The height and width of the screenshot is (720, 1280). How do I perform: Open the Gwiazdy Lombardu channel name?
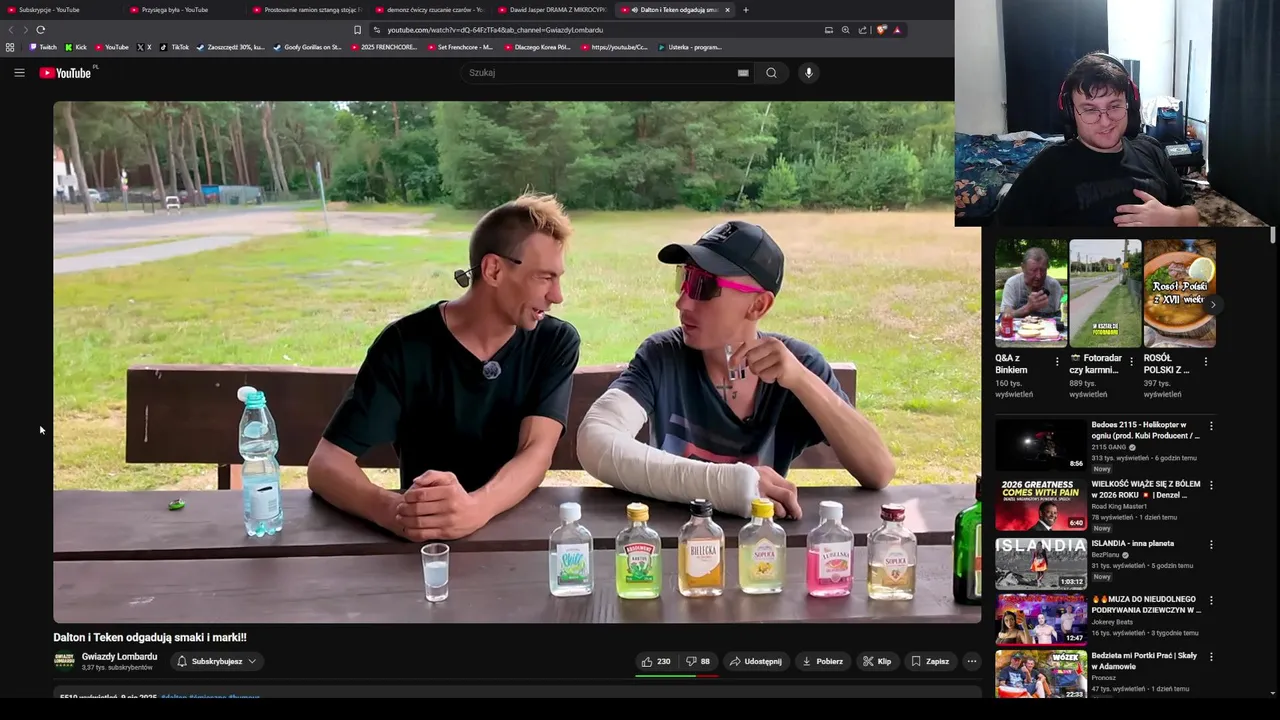(x=119, y=657)
